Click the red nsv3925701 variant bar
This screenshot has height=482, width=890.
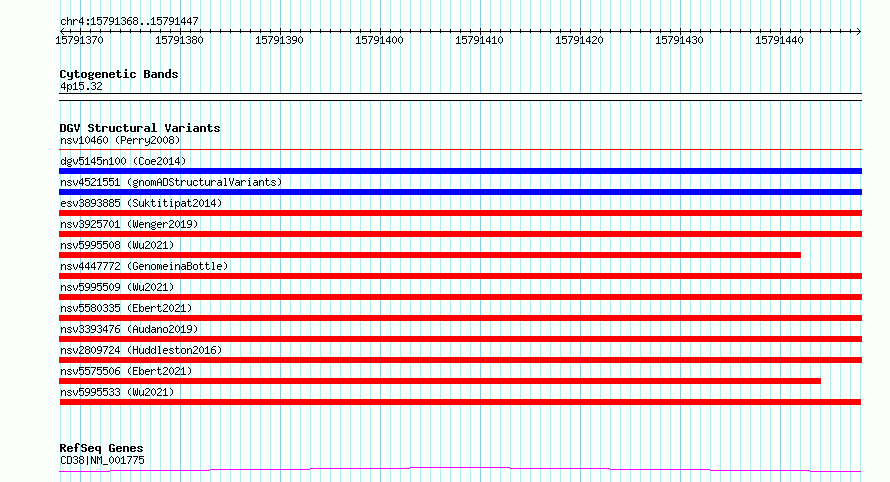coord(460,234)
